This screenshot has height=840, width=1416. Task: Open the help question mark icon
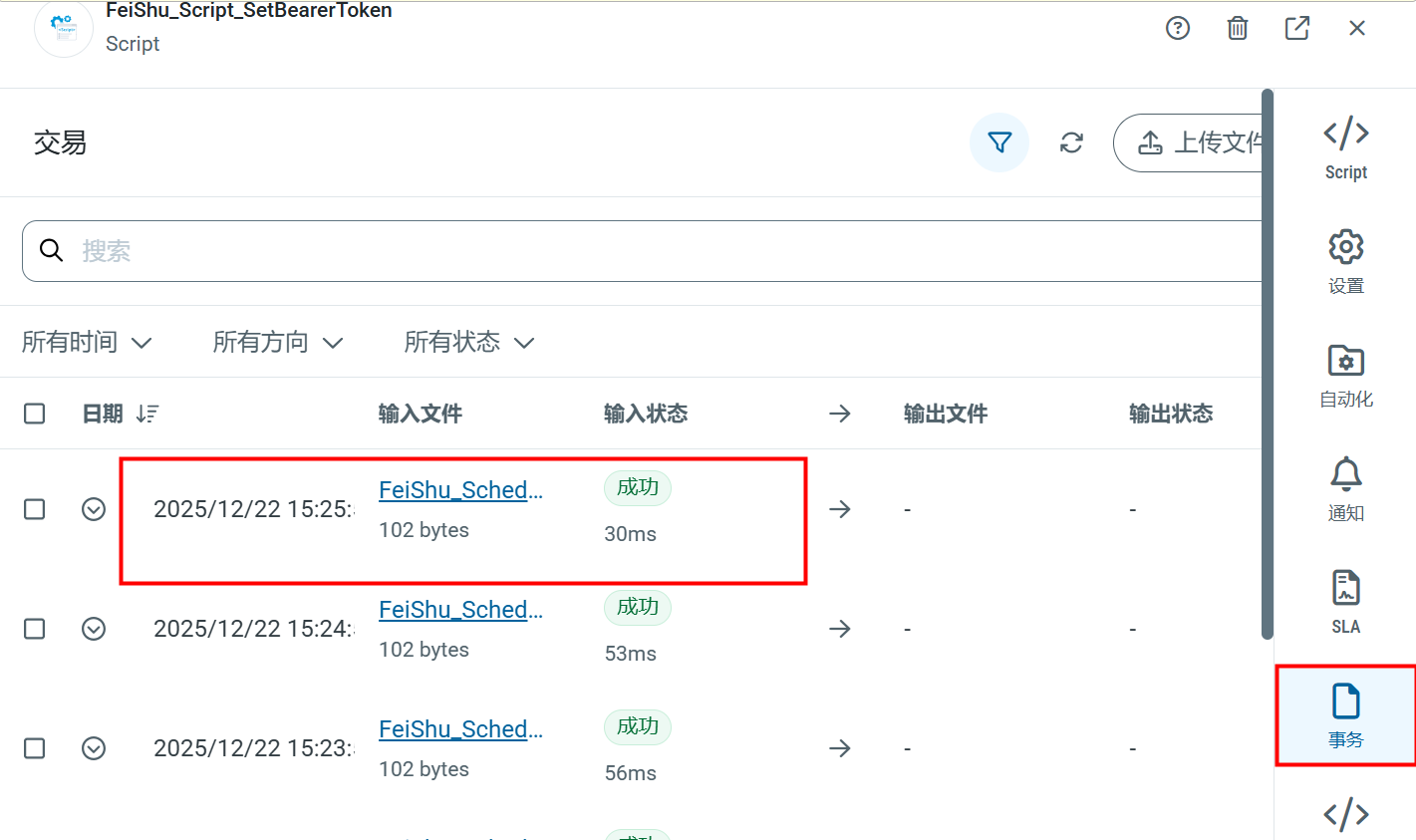point(1178,28)
